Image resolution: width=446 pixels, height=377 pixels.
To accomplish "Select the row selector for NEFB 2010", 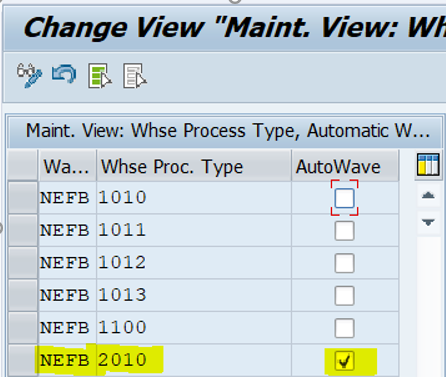I will tap(23, 361).
